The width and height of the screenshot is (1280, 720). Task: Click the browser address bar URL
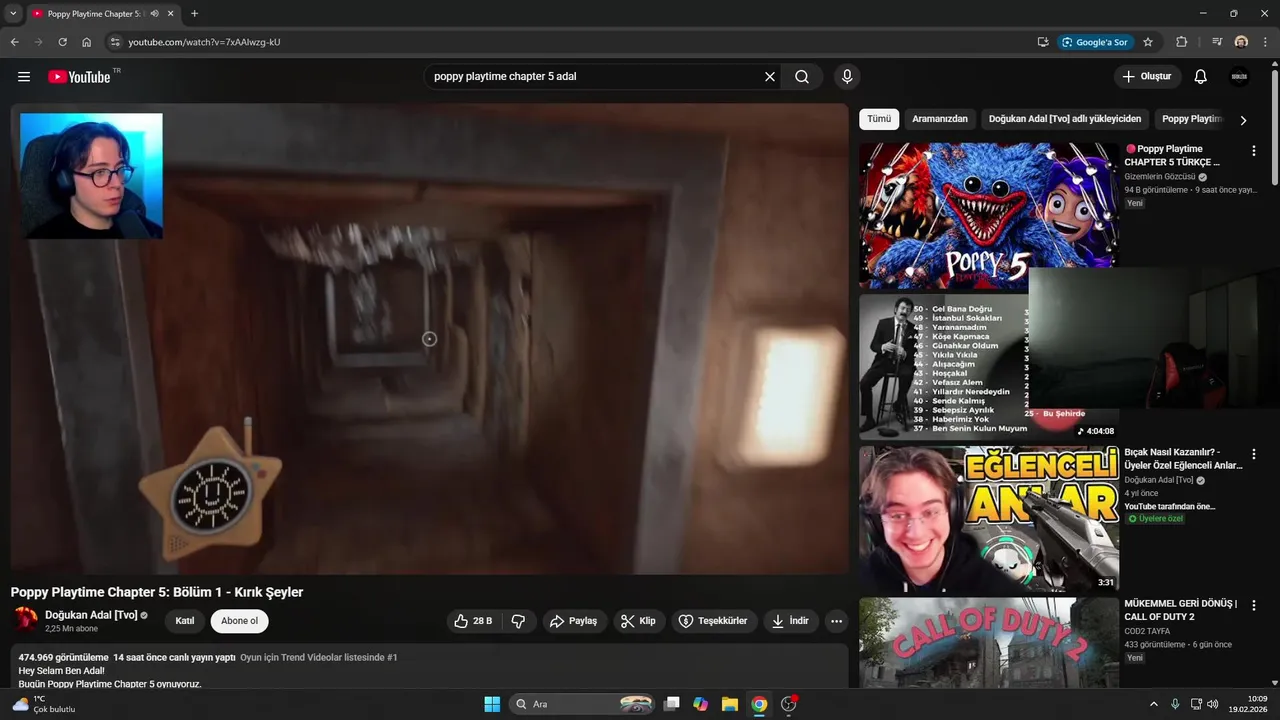coord(204,42)
